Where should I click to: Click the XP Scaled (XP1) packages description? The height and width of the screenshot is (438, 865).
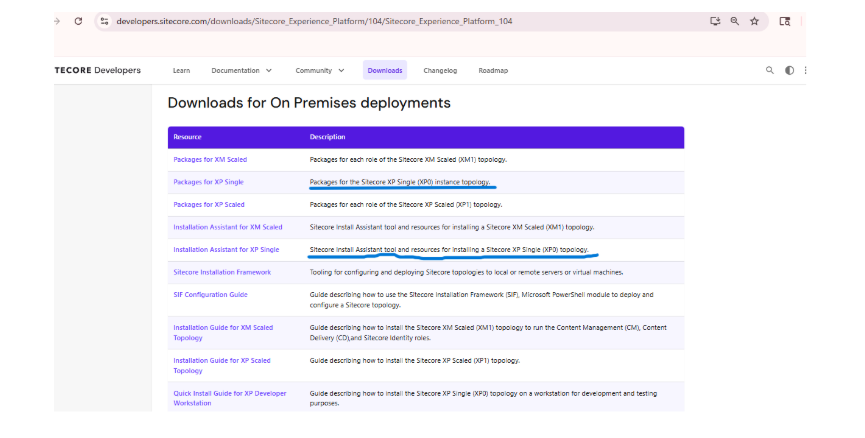coord(406,205)
